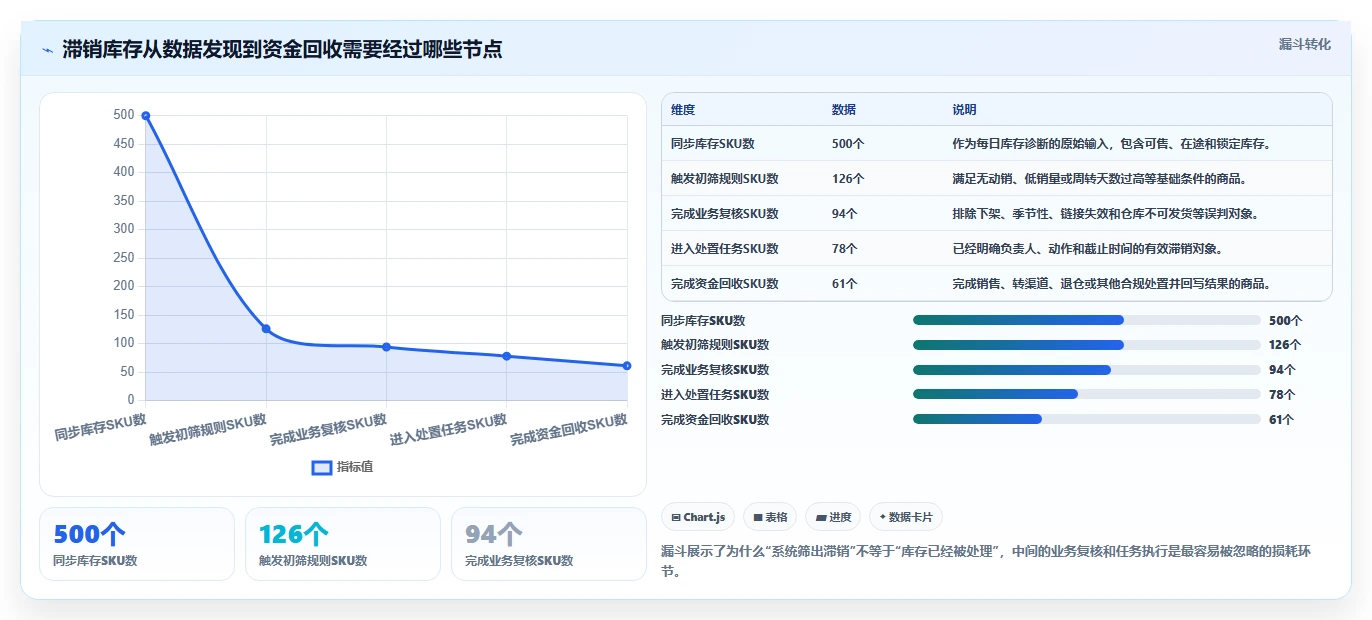Click description starting 作为每日库存诊断的原始输入
Image resolution: width=1372 pixels, height=620 pixels.
[x=1111, y=144]
